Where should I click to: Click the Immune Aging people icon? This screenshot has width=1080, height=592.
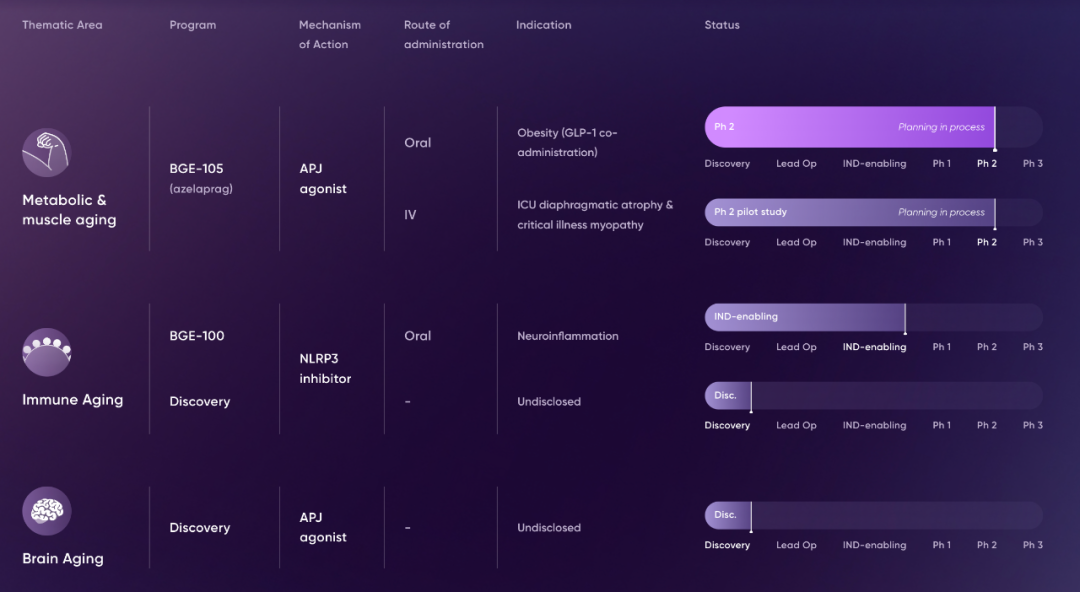pos(46,352)
